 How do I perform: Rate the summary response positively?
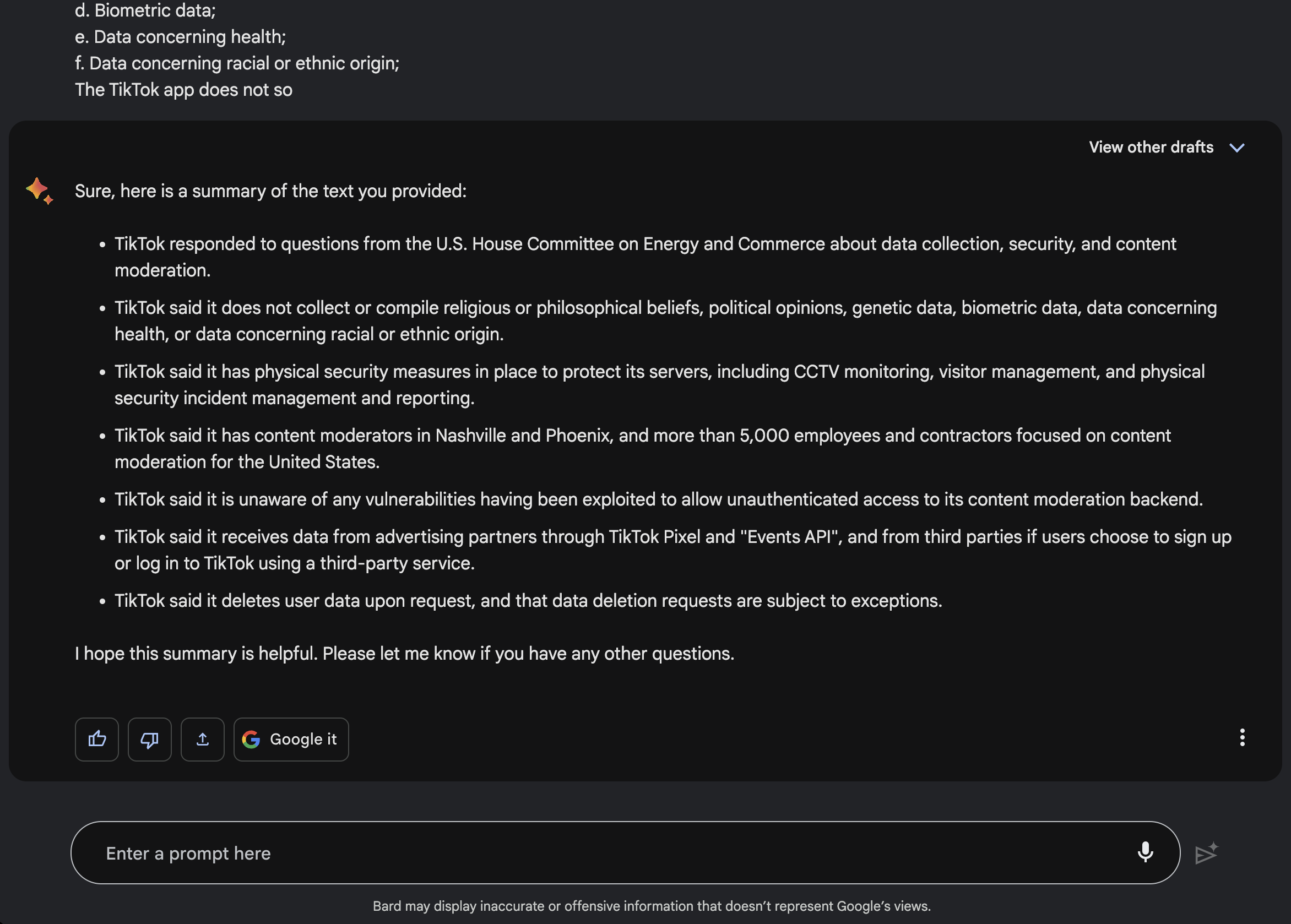(x=96, y=739)
